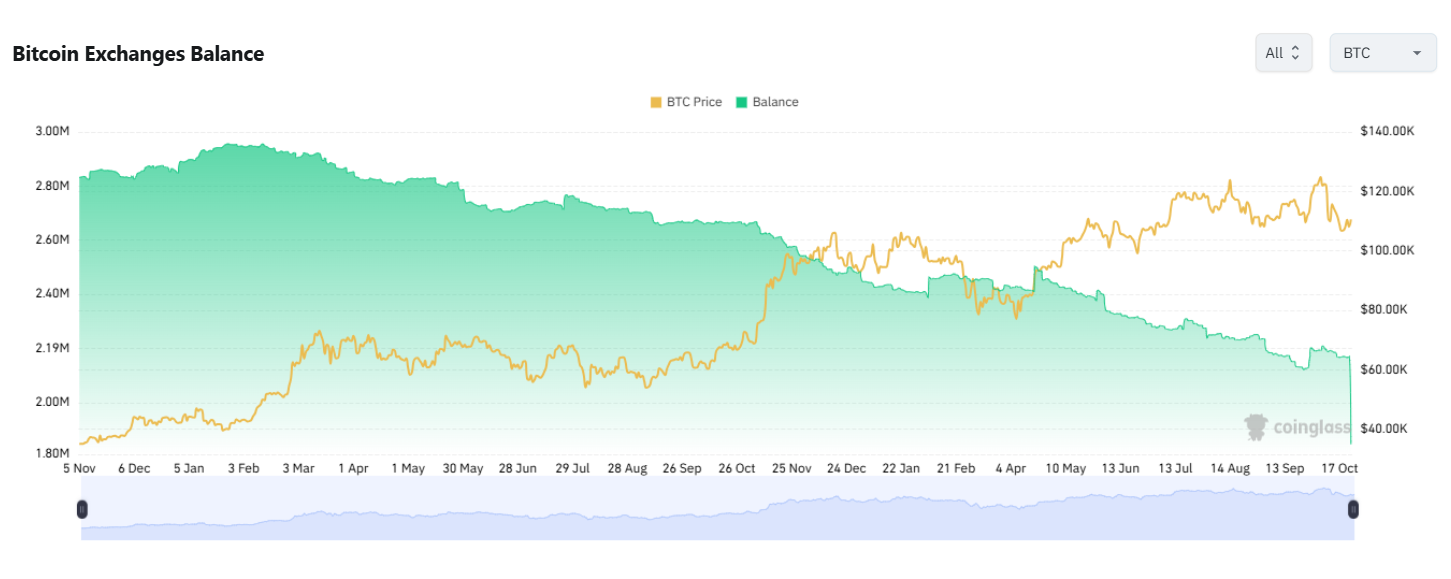Click the coinglass watermark text
Viewport: 1451px width, 579px height.
(x=1311, y=428)
